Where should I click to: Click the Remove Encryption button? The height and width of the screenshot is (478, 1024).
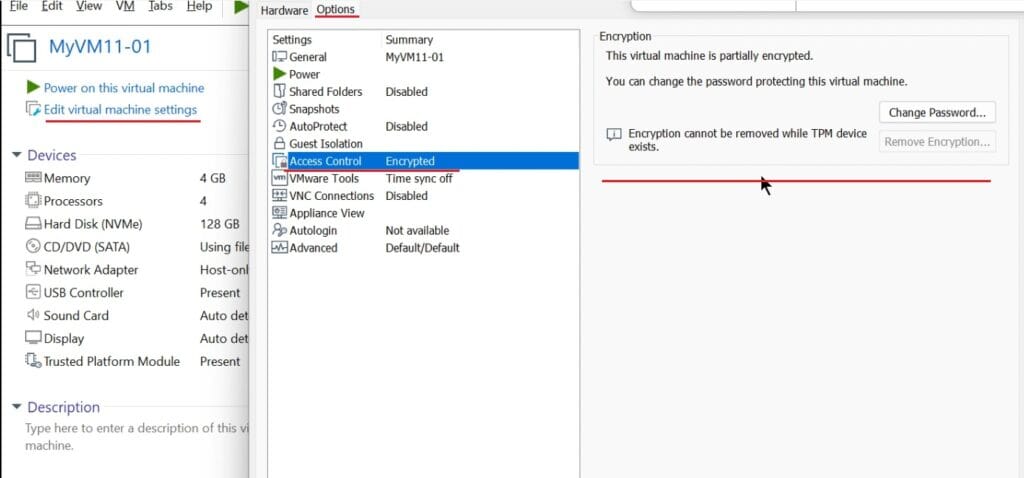pyautogui.click(x=937, y=142)
